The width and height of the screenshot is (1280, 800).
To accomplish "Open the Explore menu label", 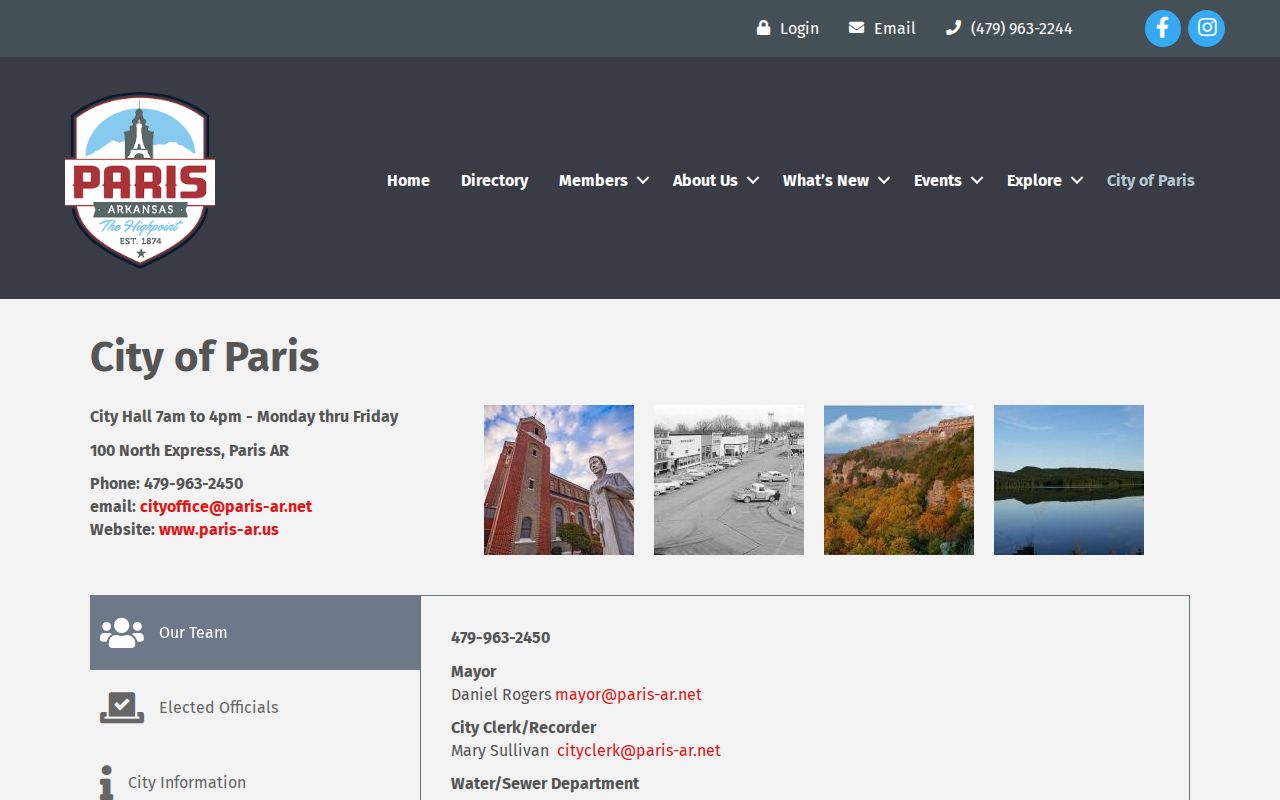I will click(1034, 180).
